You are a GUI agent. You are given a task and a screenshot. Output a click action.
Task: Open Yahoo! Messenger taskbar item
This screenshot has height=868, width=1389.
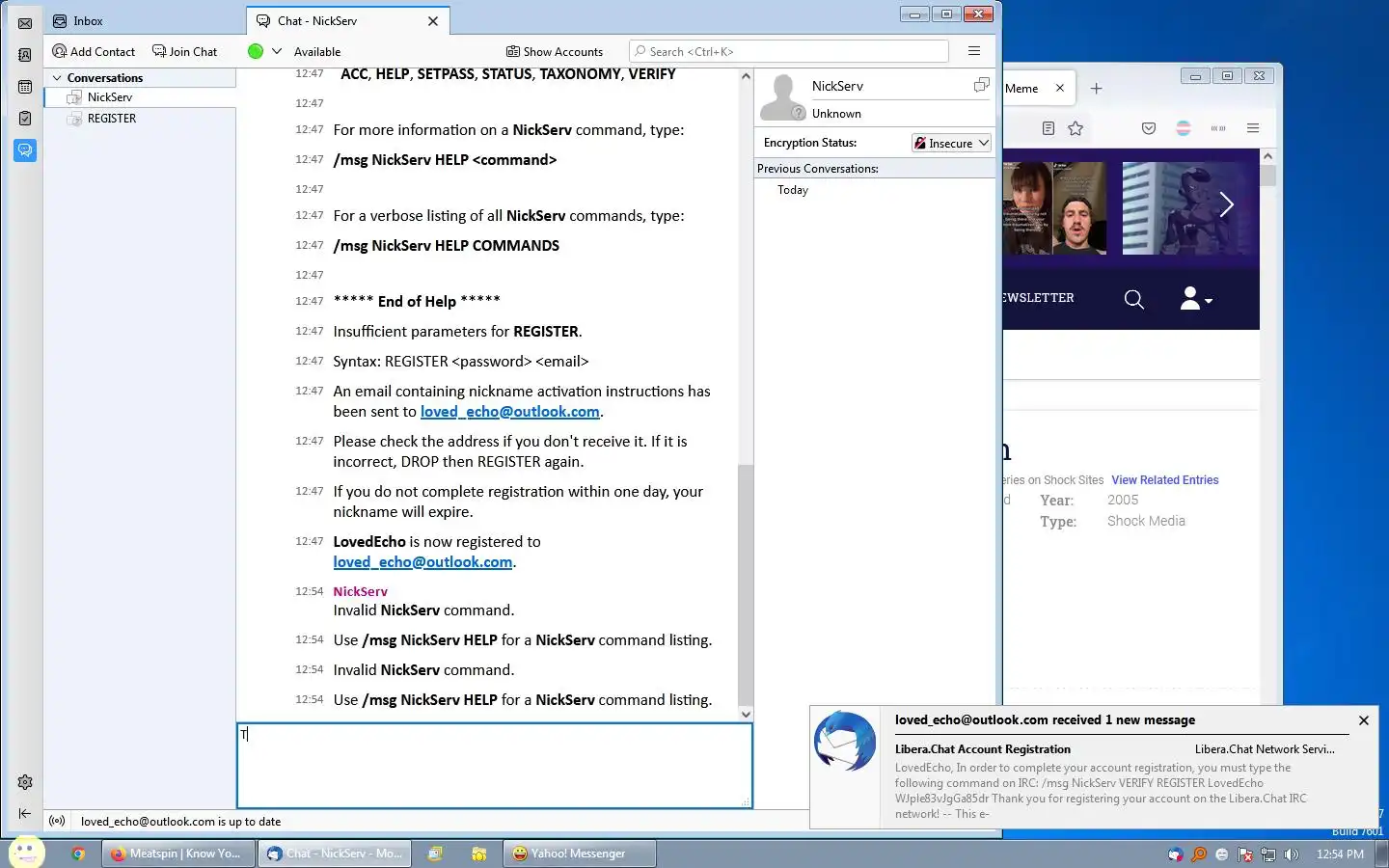(x=580, y=854)
